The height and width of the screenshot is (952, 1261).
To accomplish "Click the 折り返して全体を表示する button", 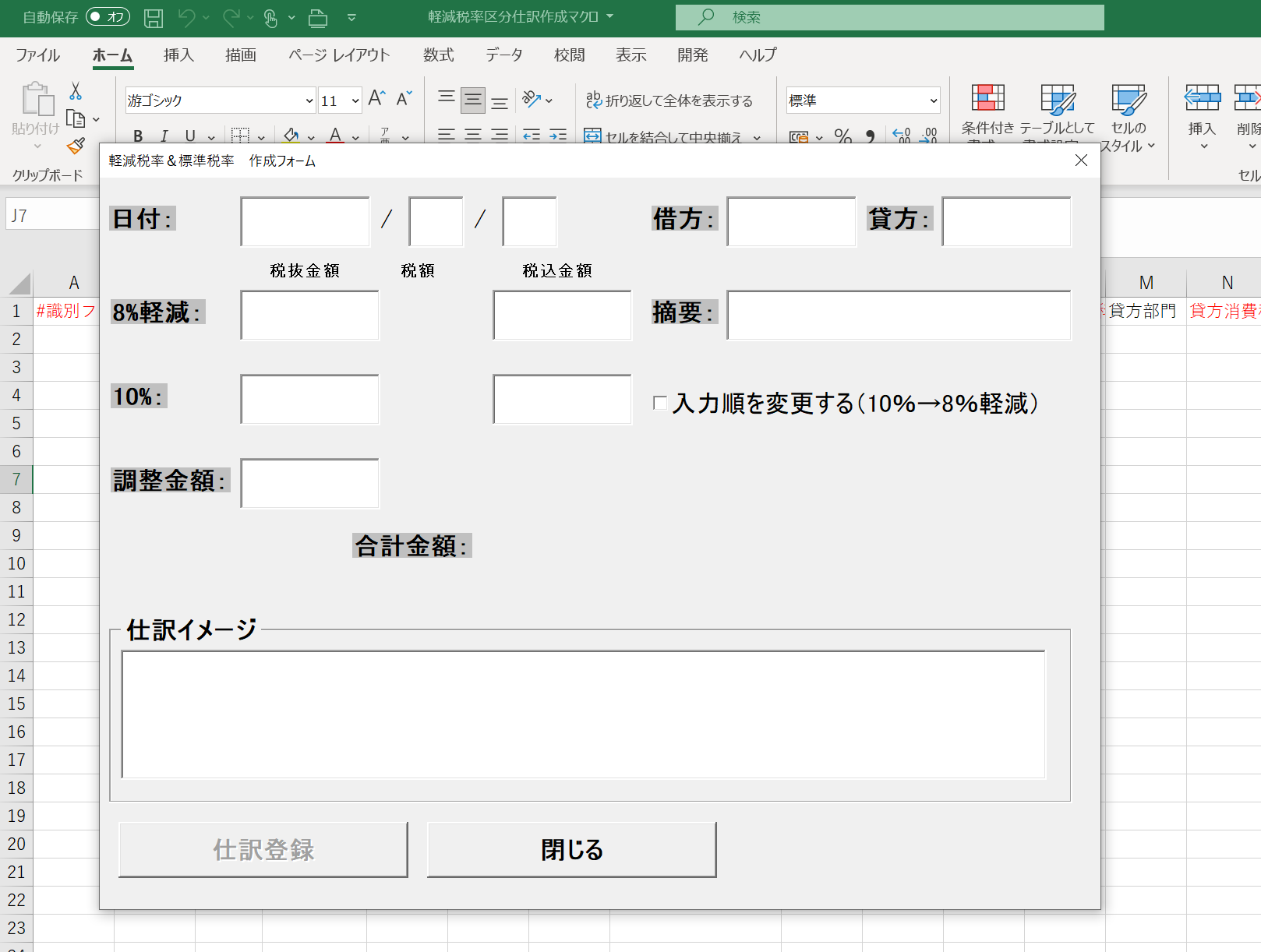I will tap(669, 100).
